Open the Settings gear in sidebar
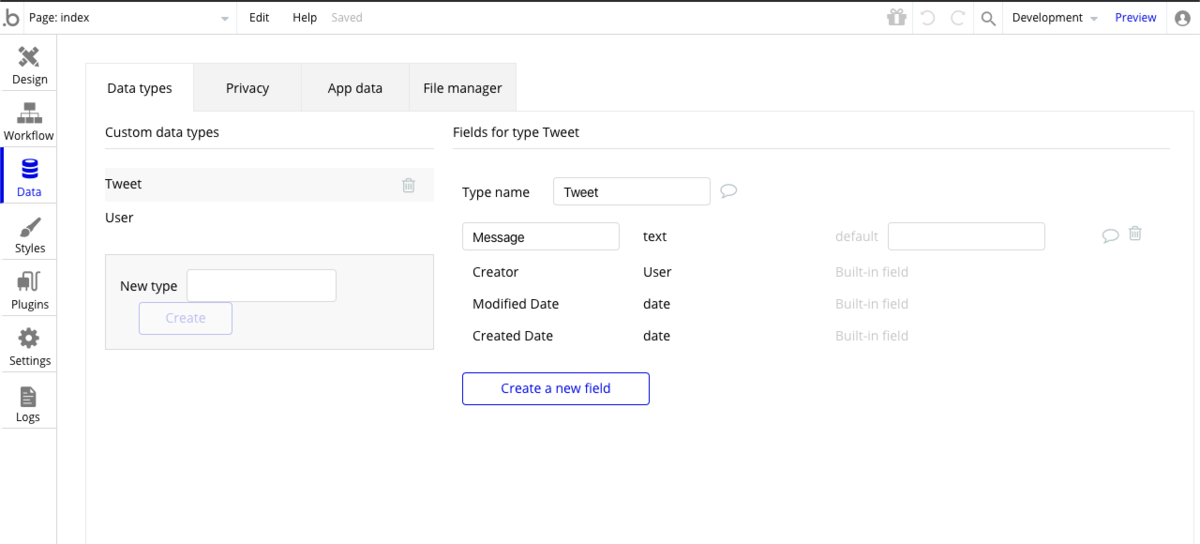 [29, 346]
